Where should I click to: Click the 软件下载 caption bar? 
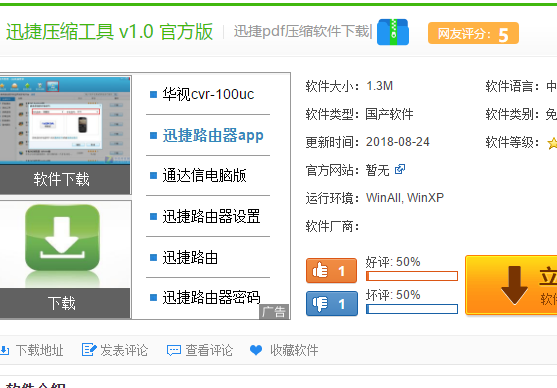coord(65,179)
